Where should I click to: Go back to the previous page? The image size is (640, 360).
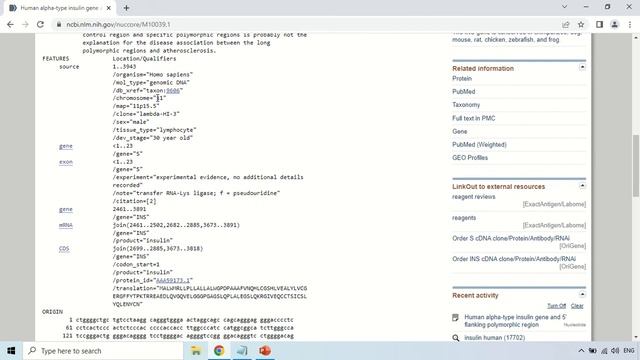[10, 24]
